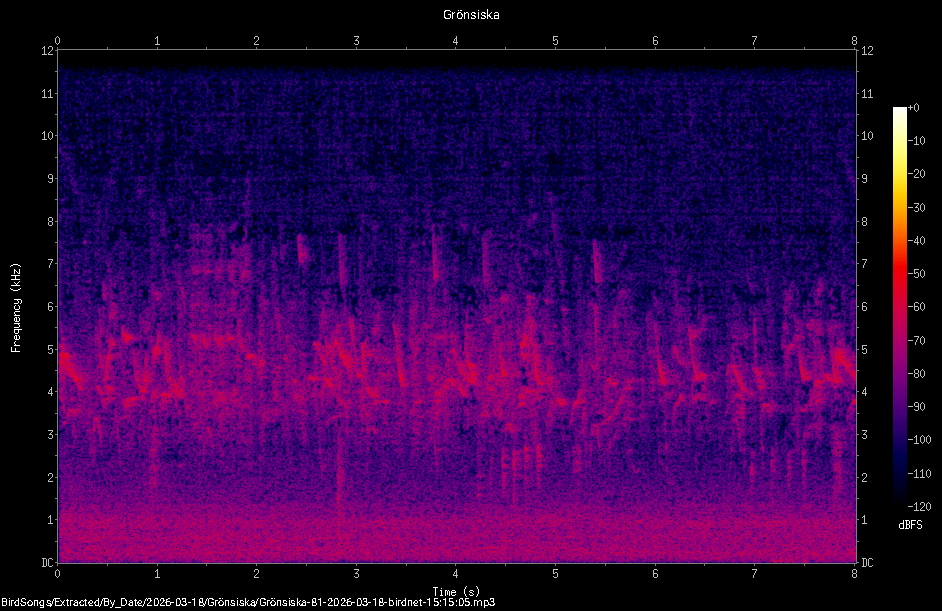Click the DC label on left axis

click(x=47, y=562)
